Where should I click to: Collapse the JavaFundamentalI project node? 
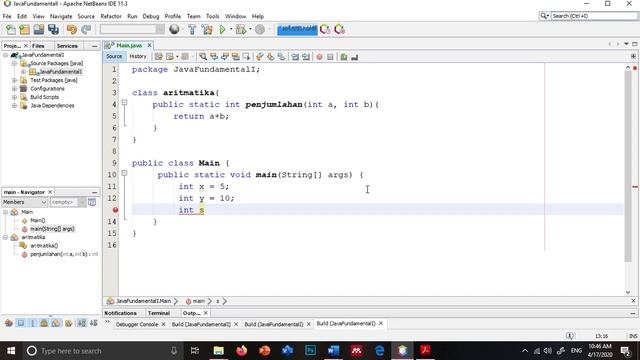tap(6, 55)
